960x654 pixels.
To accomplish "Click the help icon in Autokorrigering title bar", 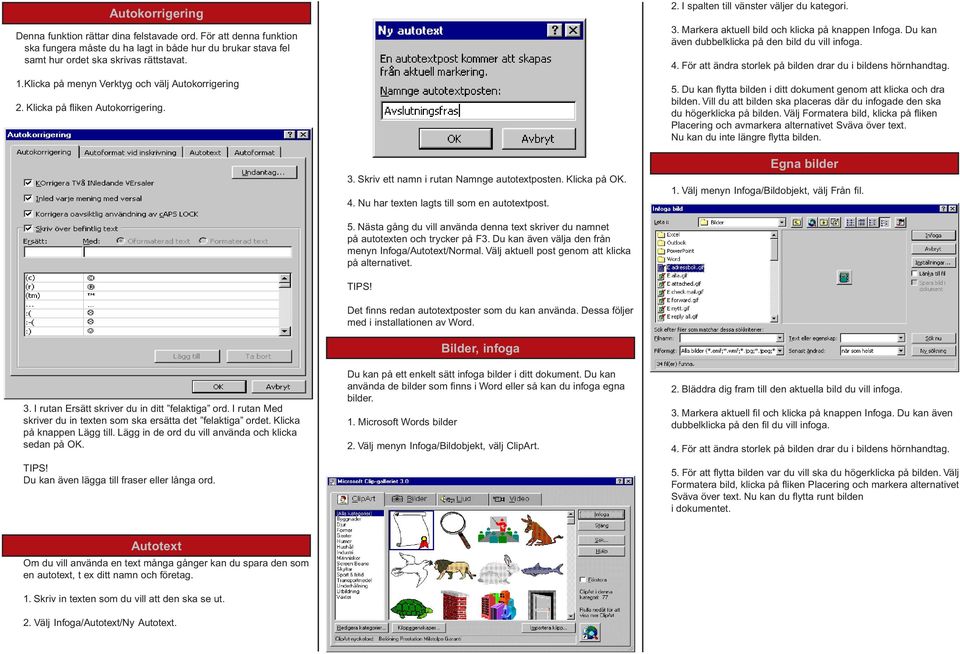I will tap(290, 134).
